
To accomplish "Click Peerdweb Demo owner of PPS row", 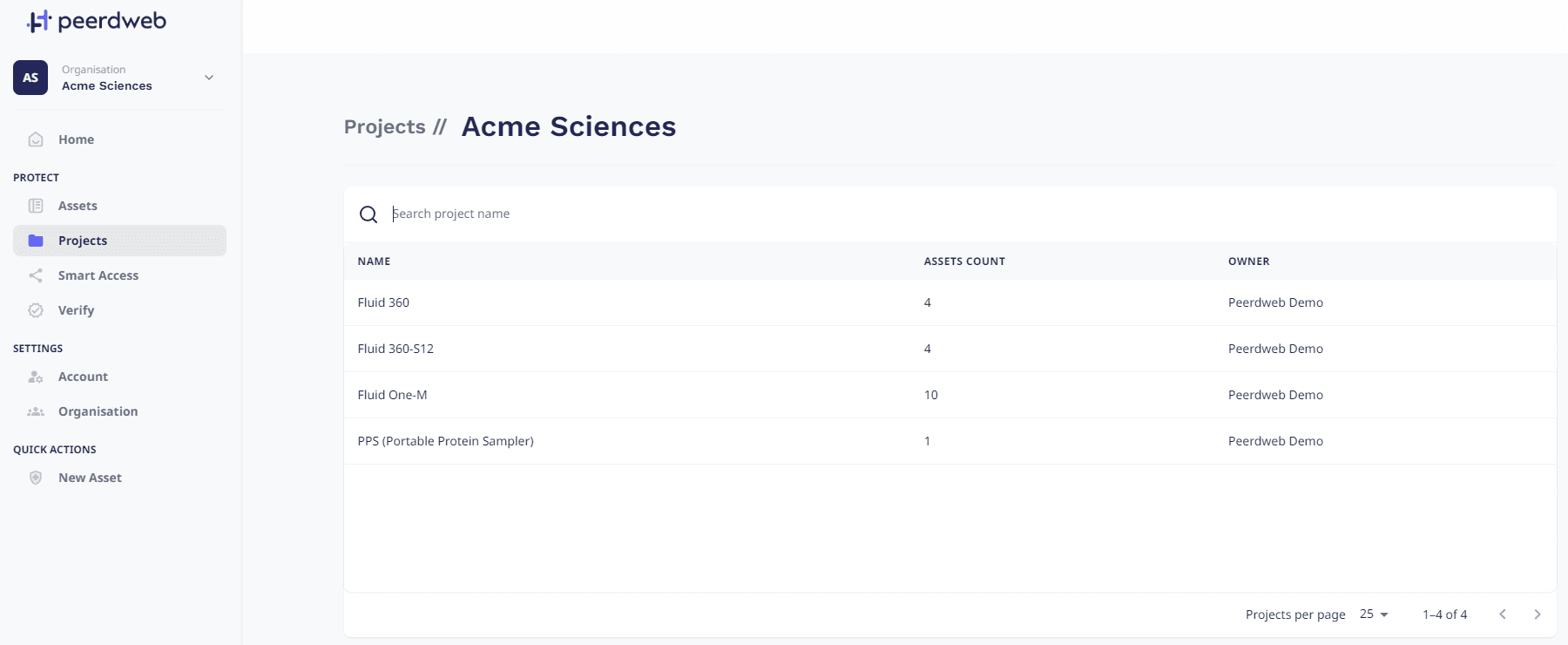I will pos(1275,441).
